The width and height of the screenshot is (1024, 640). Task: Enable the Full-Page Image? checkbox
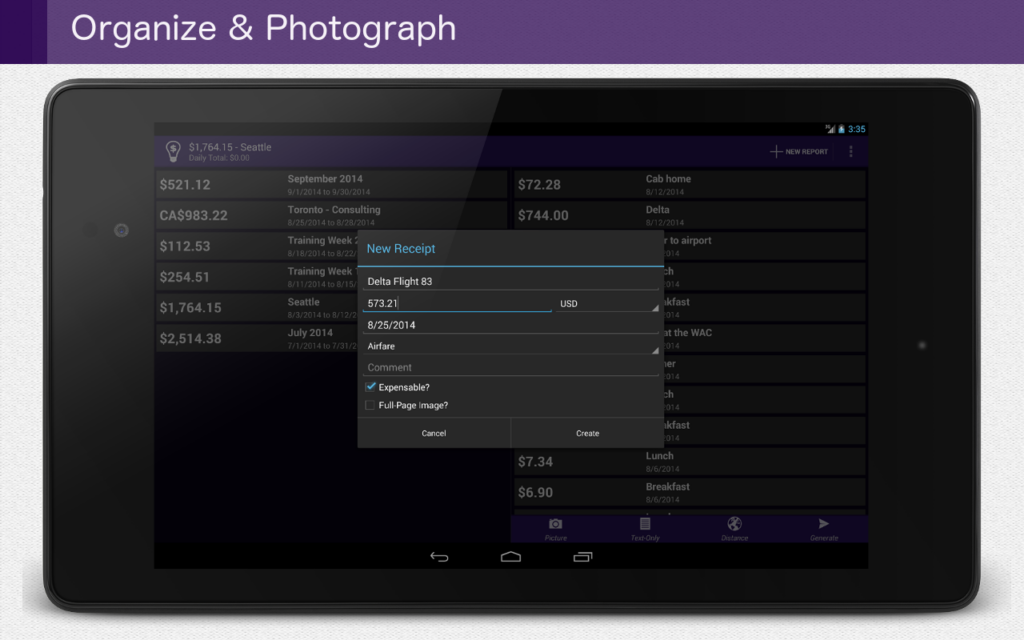pyautogui.click(x=370, y=405)
